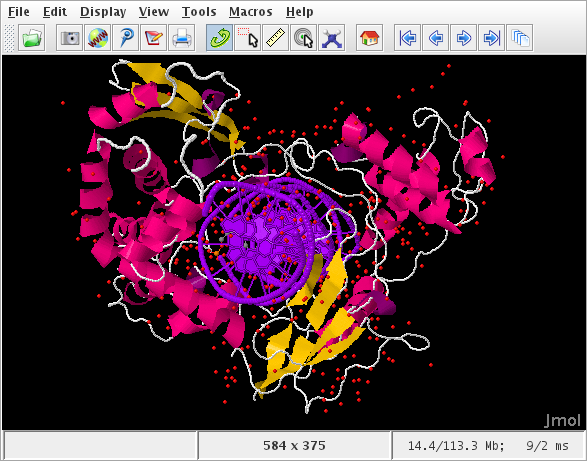Open the Display menu

[x=103, y=12]
